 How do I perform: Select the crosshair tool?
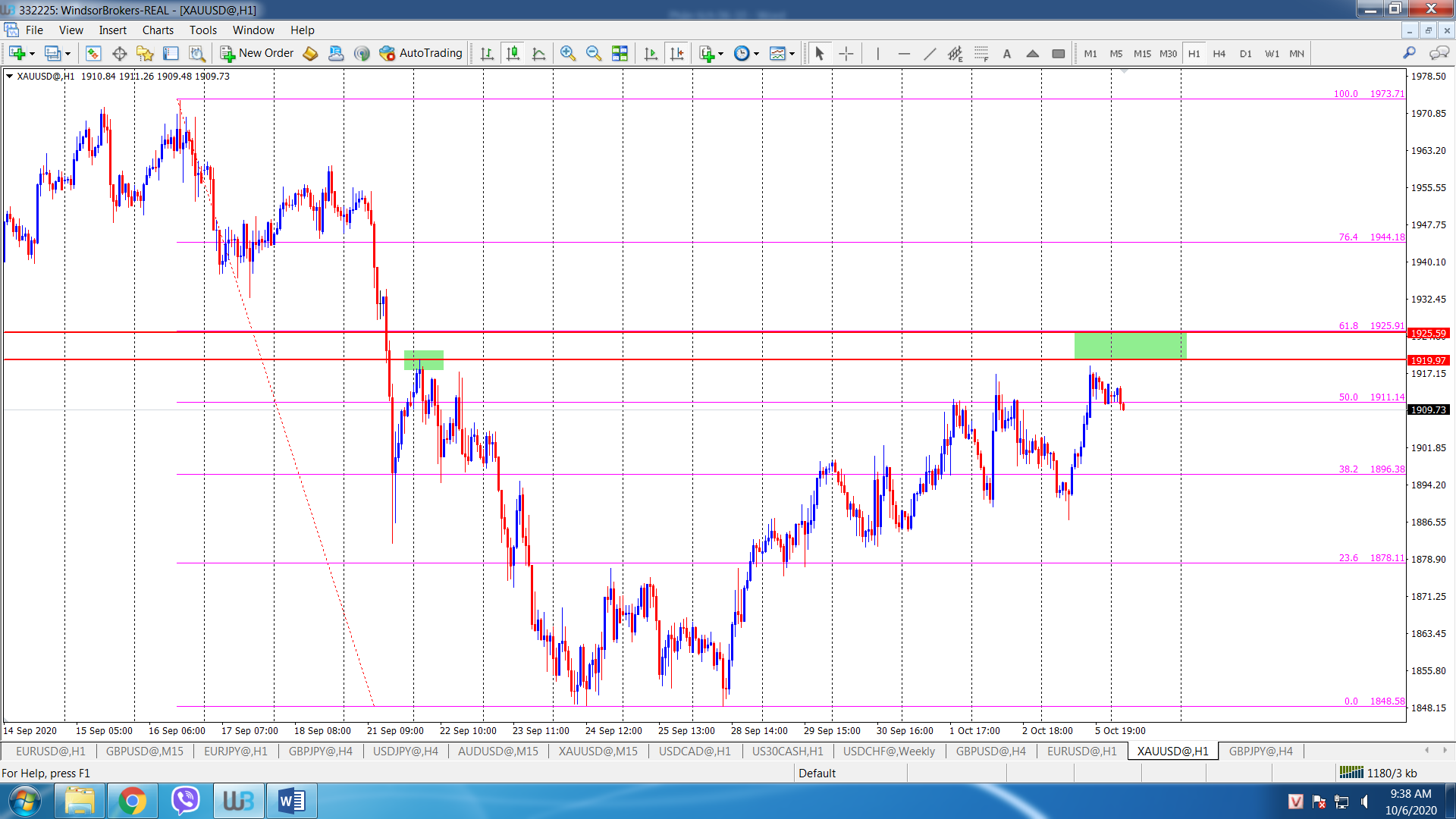click(846, 53)
